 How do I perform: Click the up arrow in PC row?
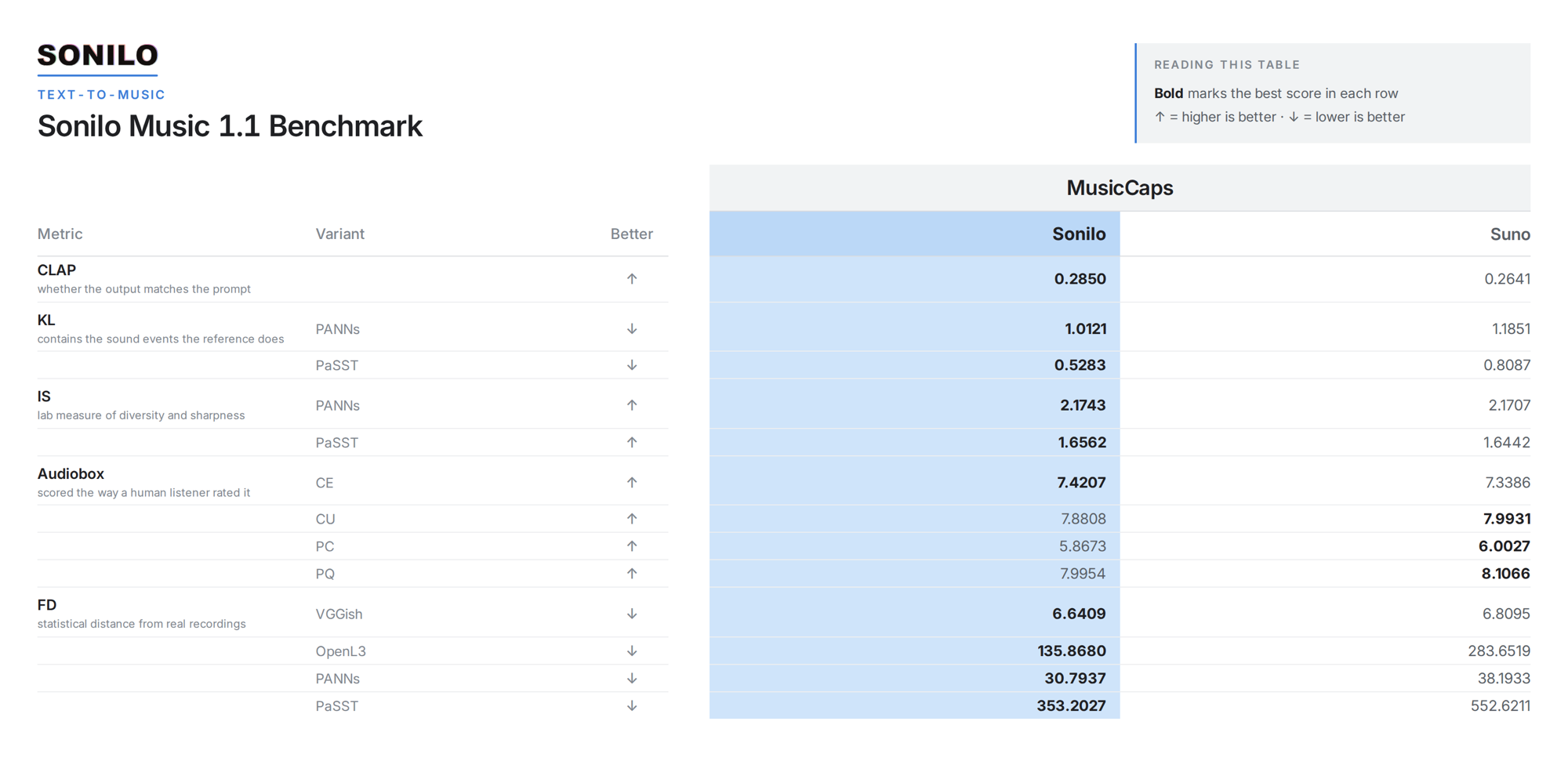coord(632,546)
